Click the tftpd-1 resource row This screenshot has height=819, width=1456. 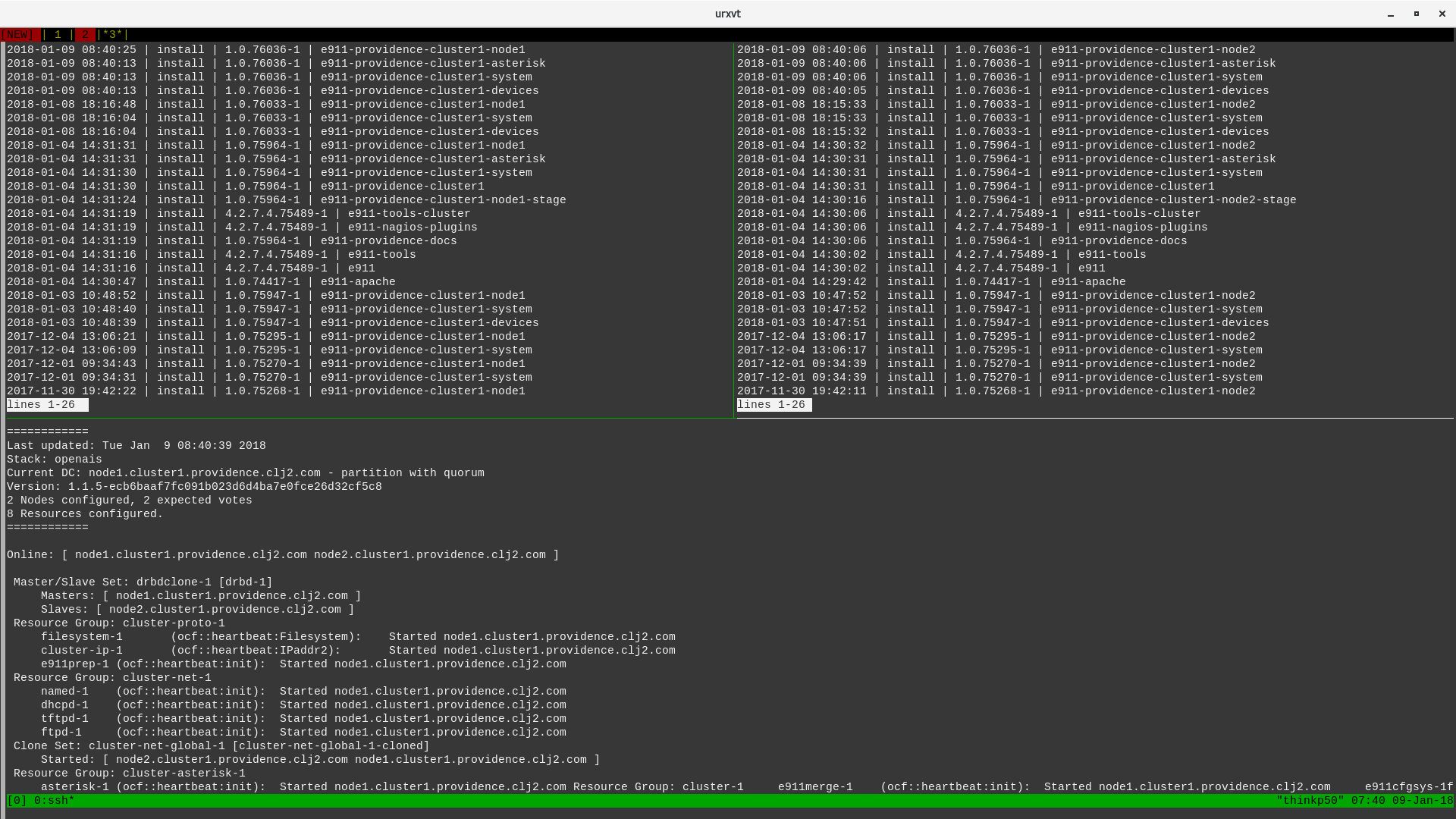[303, 719]
